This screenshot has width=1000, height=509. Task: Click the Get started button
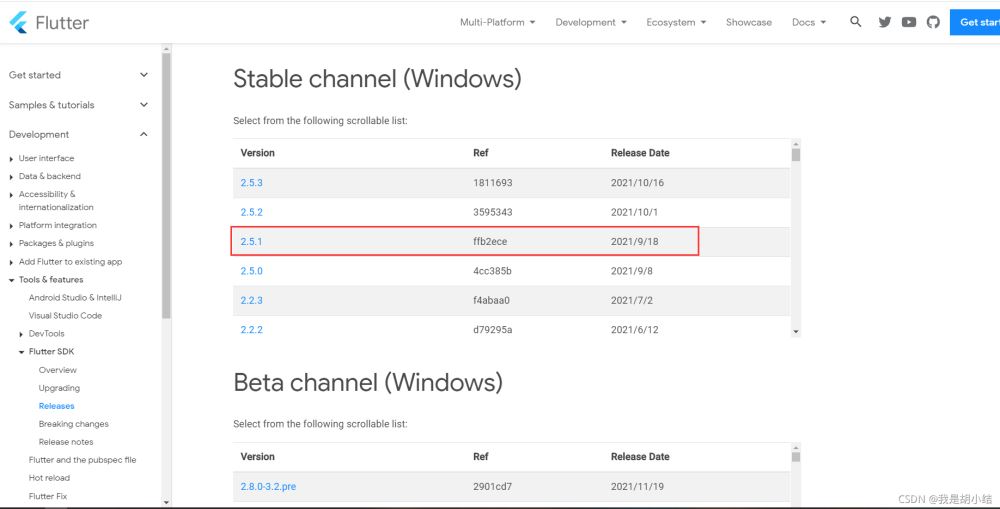[975, 22]
